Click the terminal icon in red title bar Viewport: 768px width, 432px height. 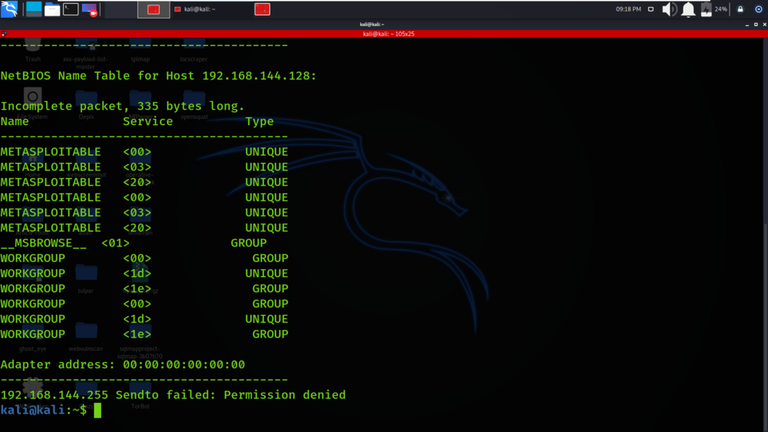(4, 34)
